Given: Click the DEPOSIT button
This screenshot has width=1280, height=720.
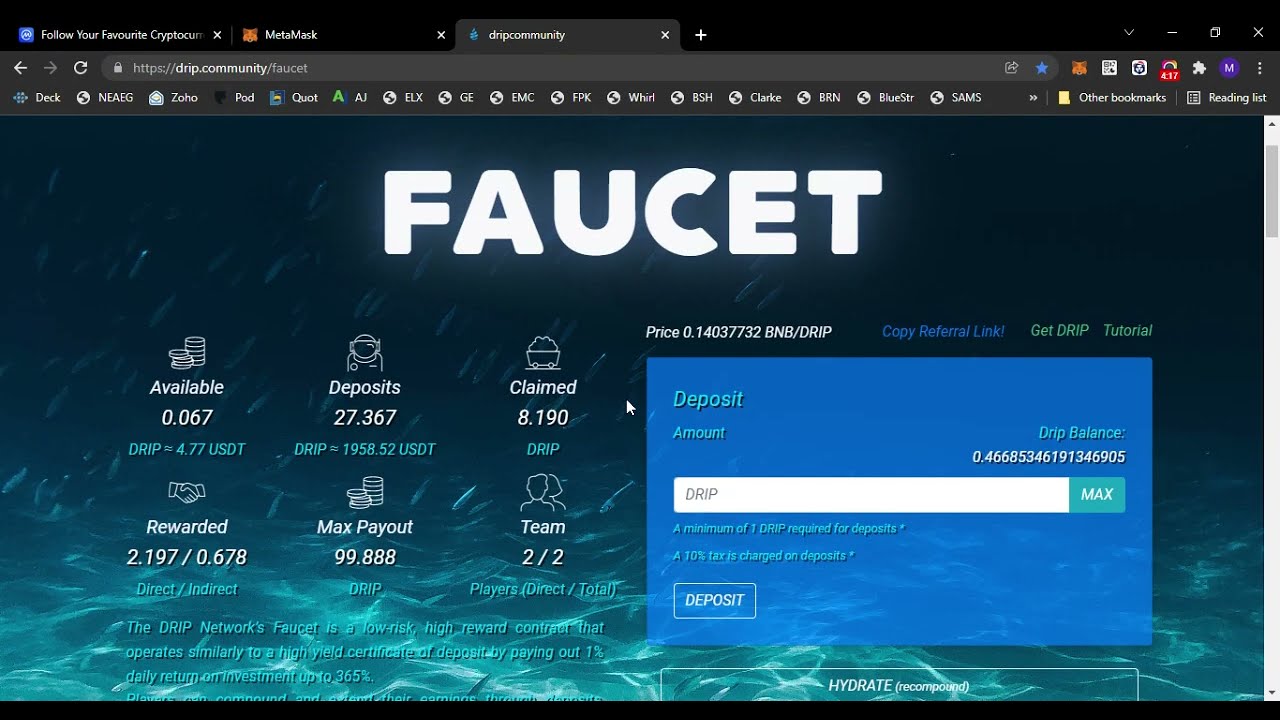Looking at the screenshot, I should (715, 601).
